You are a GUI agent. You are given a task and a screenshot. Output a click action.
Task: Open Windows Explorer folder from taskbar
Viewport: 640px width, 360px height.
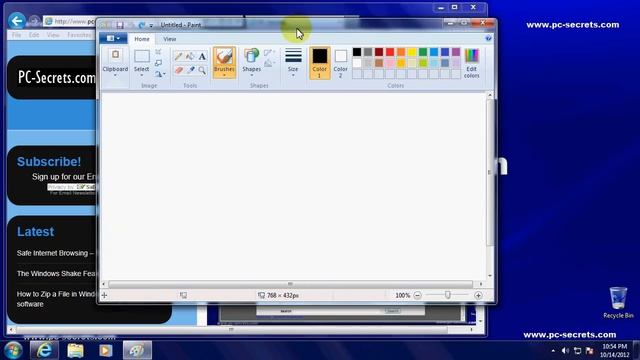75,350
